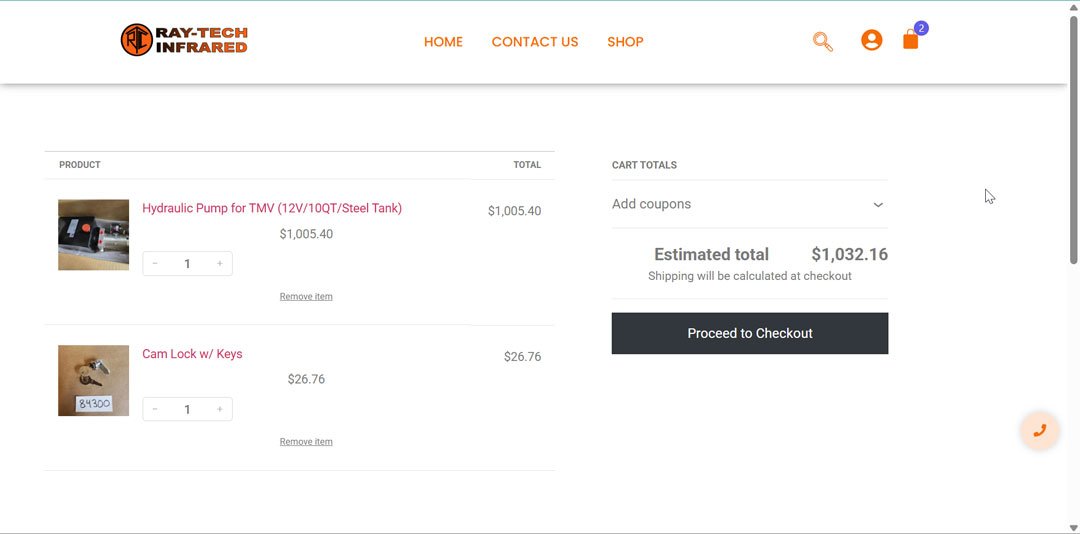Viewport: 1080px width, 534px height.
Task: Navigate to the Shop menu
Action: [625, 42]
